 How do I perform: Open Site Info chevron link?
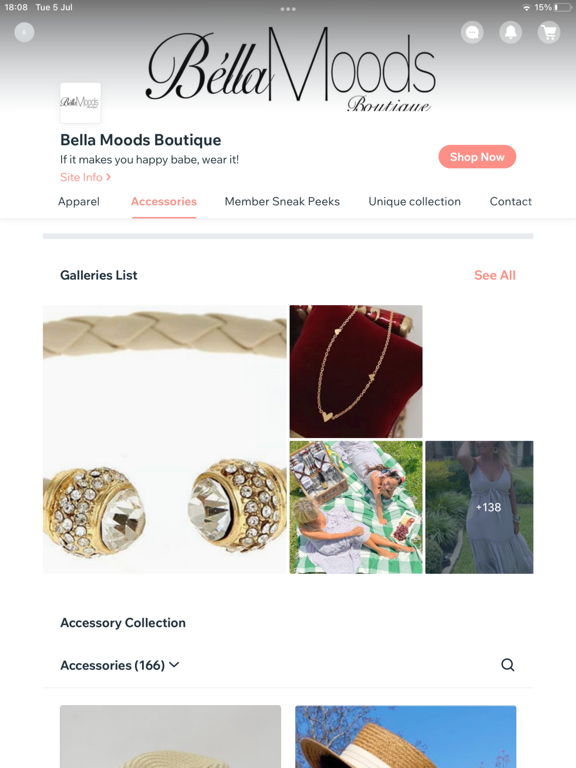click(86, 177)
